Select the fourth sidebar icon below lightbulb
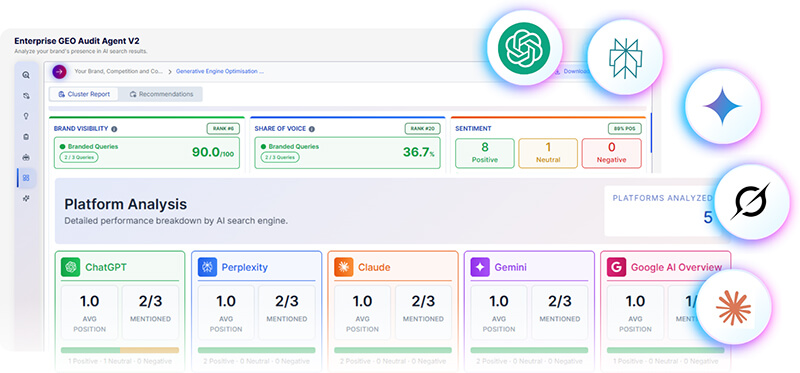Image resolution: width=800 pixels, height=373 pixels. pos(26,137)
